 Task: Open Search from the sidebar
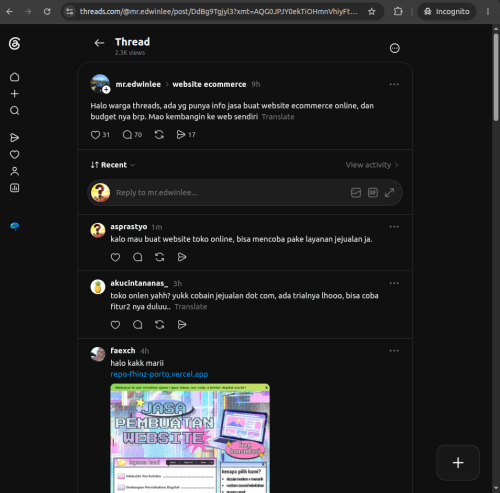coord(14,110)
